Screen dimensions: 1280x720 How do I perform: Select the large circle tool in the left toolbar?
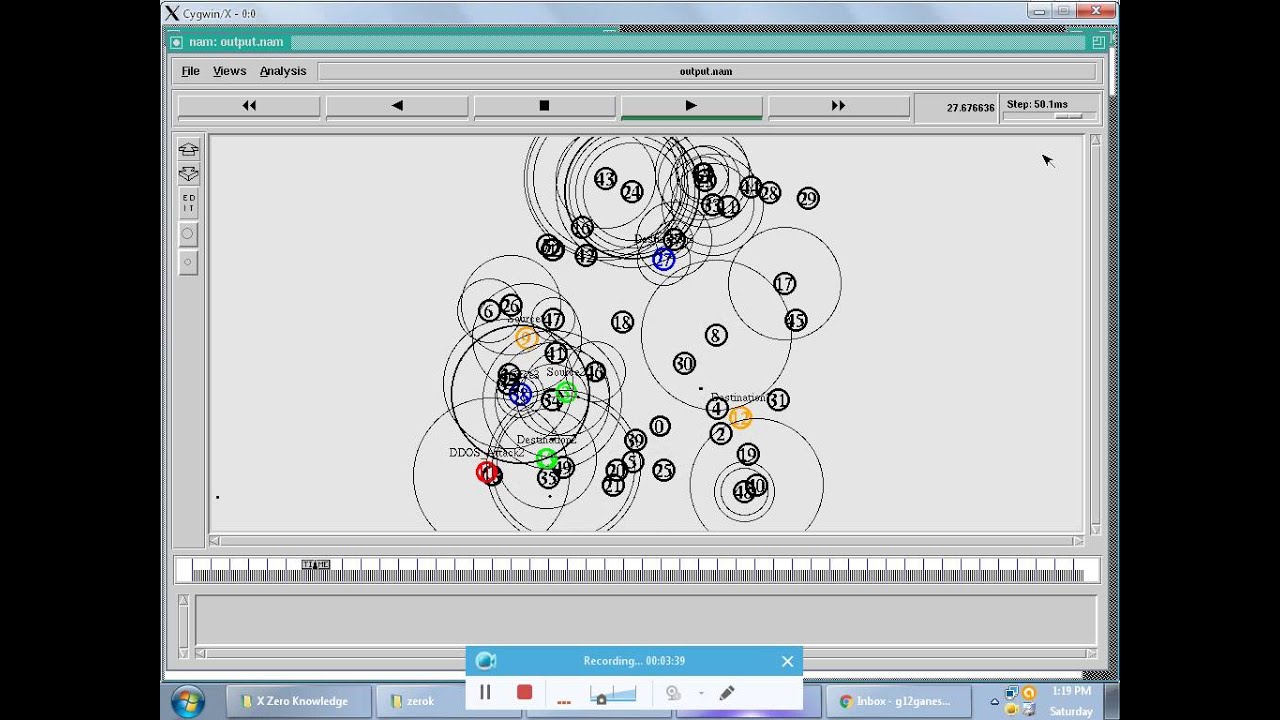coord(187,234)
